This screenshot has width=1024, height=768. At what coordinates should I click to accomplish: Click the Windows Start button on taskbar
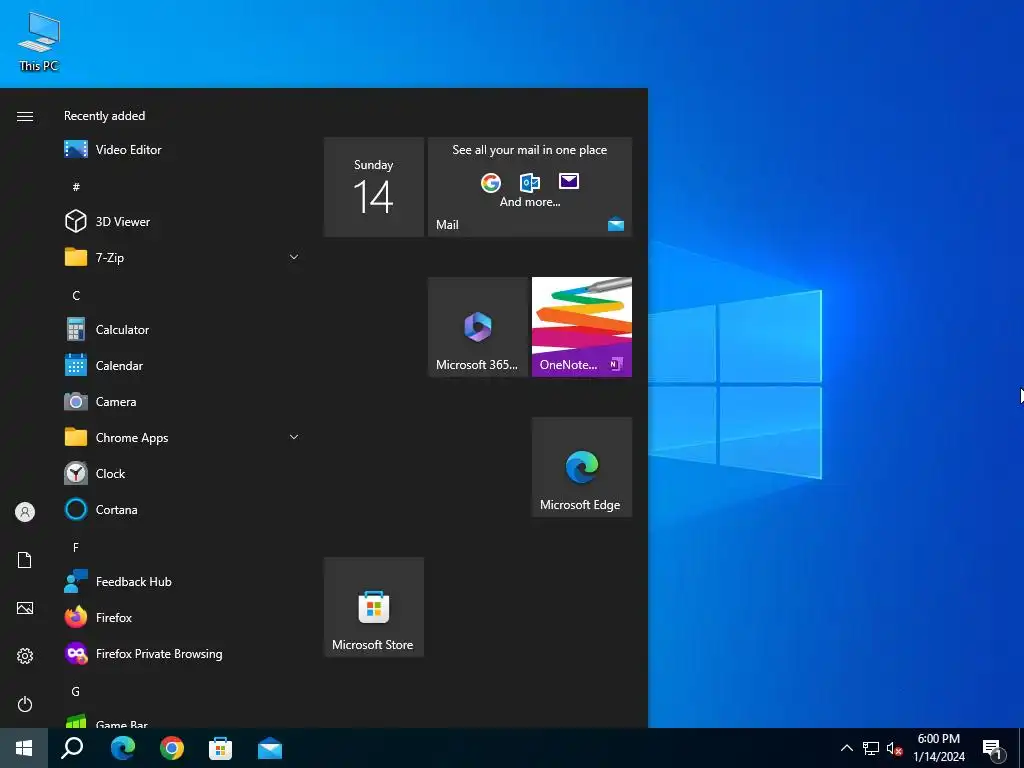point(24,748)
